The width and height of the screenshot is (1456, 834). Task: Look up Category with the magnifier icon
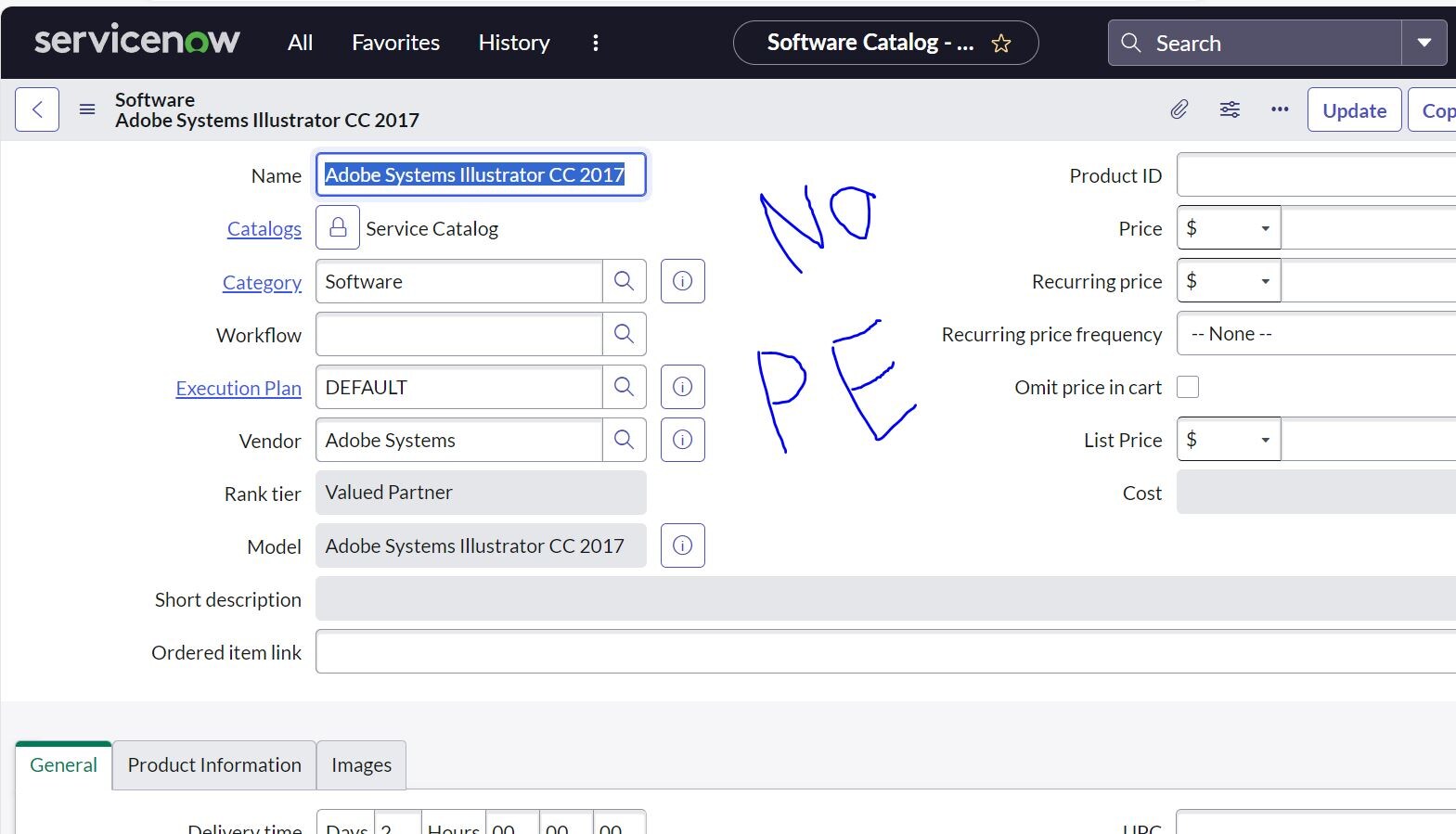coord(625,281)
